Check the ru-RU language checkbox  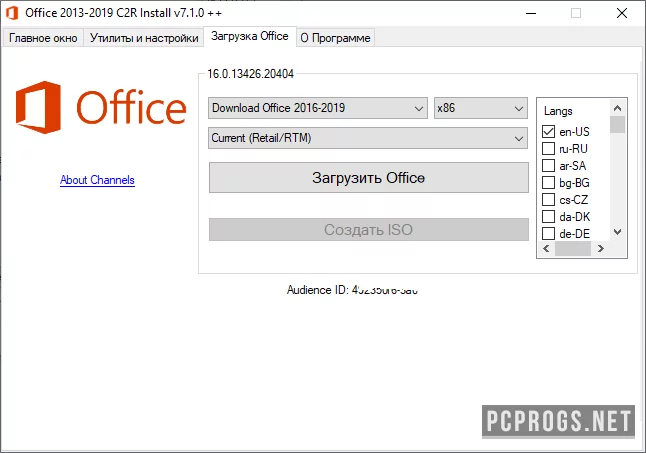pos(548,148)
